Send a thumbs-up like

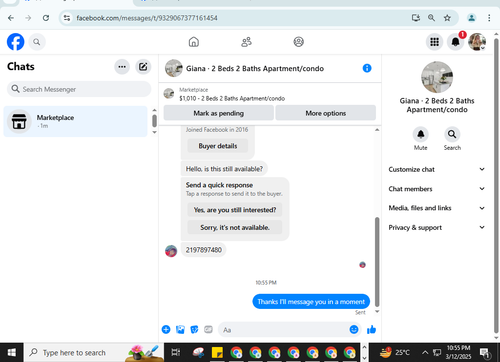[371, 330]
